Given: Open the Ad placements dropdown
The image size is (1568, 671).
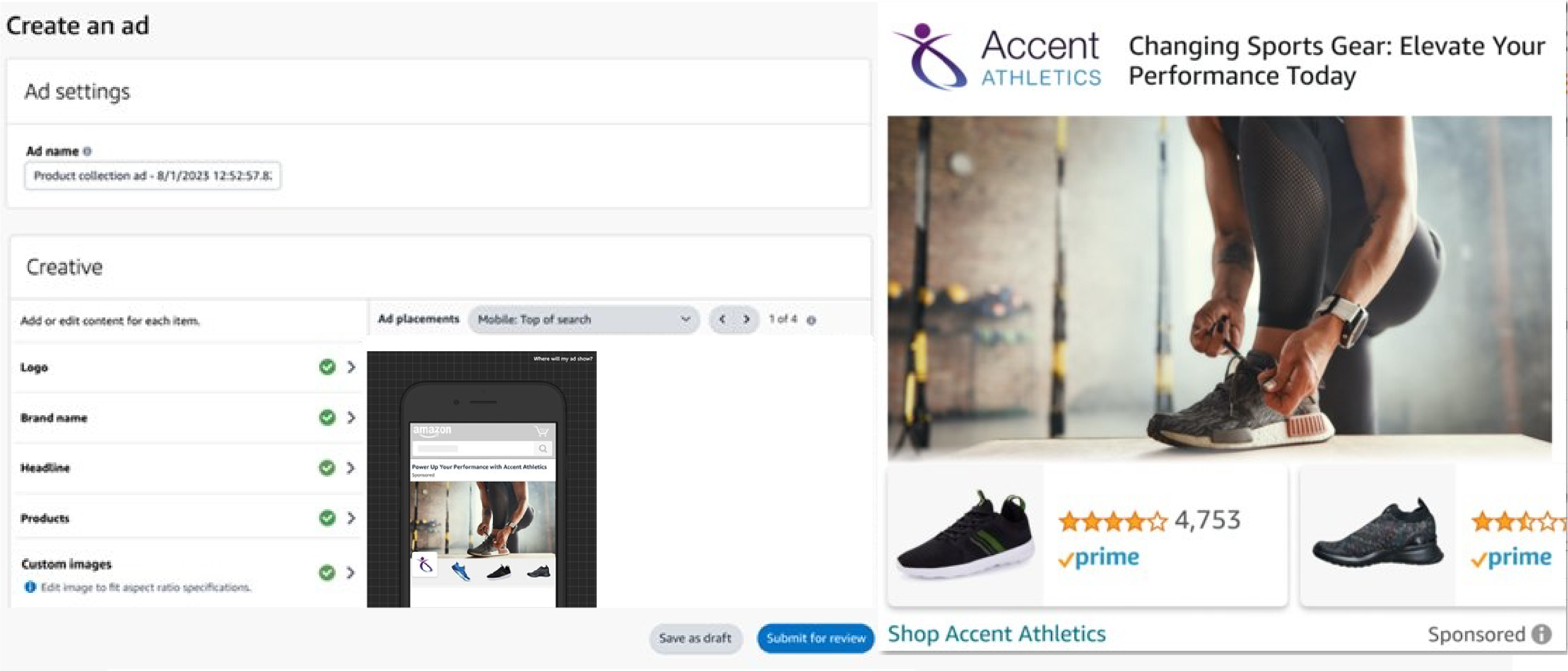Looking at the screenshot, I should 583,319.
